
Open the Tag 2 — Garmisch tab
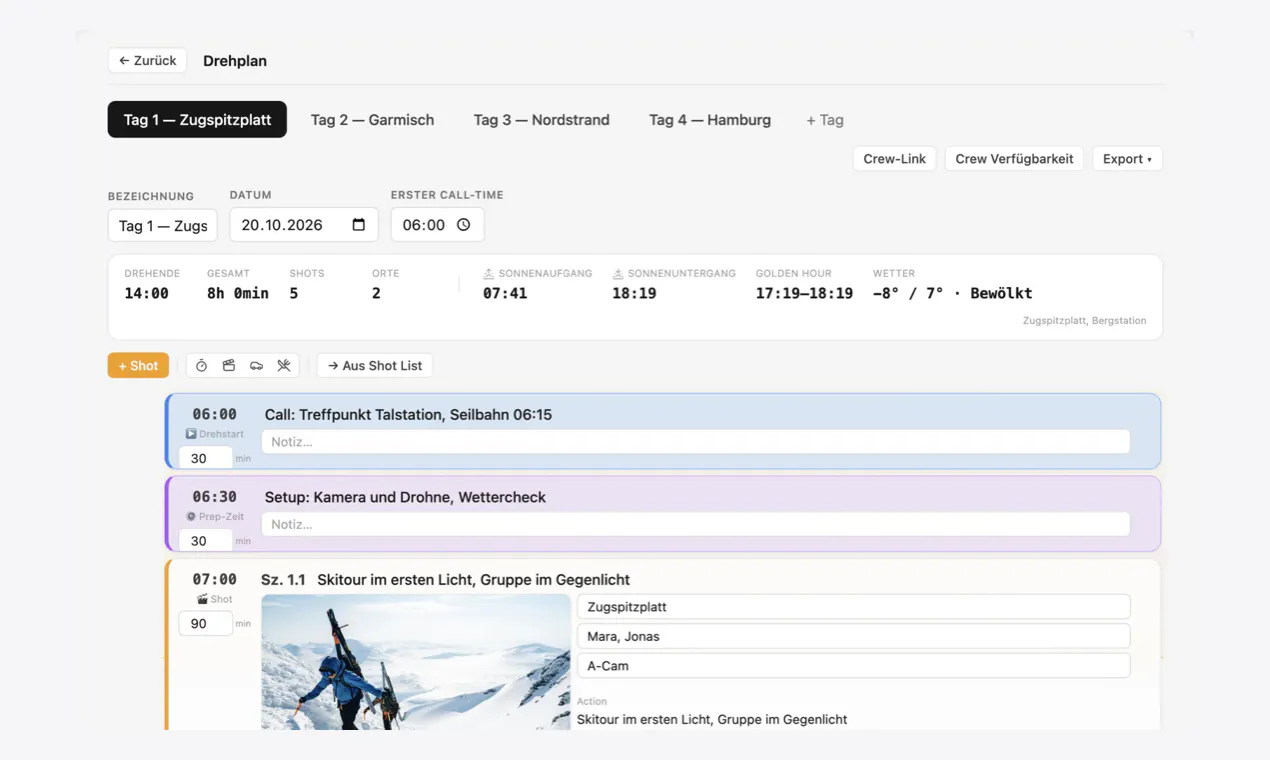point(372,120)
